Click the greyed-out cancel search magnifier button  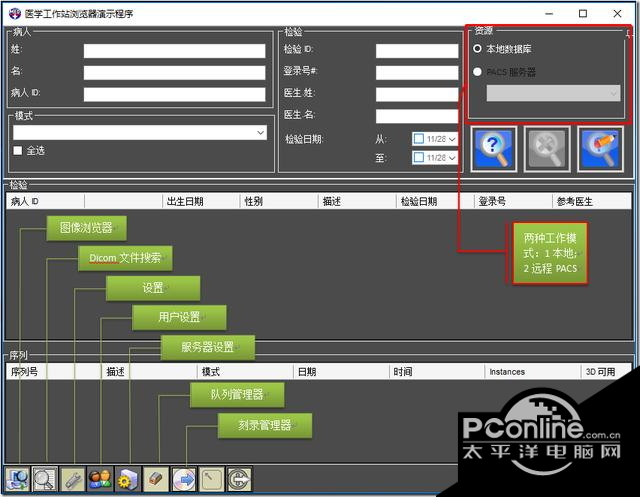(547, 149)
